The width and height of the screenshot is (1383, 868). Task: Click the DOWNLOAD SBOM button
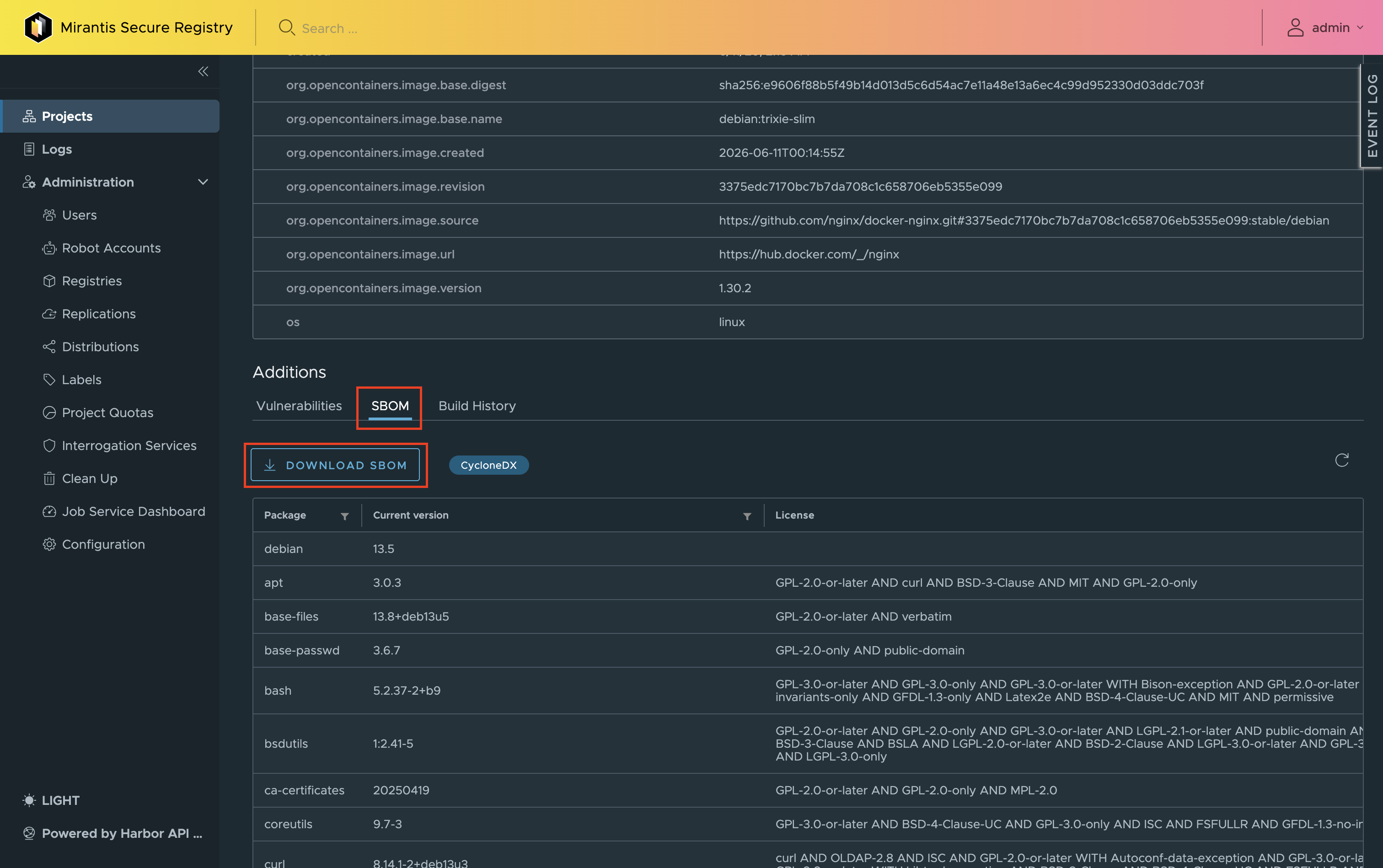pyautogui.click(x=335, y=465)
